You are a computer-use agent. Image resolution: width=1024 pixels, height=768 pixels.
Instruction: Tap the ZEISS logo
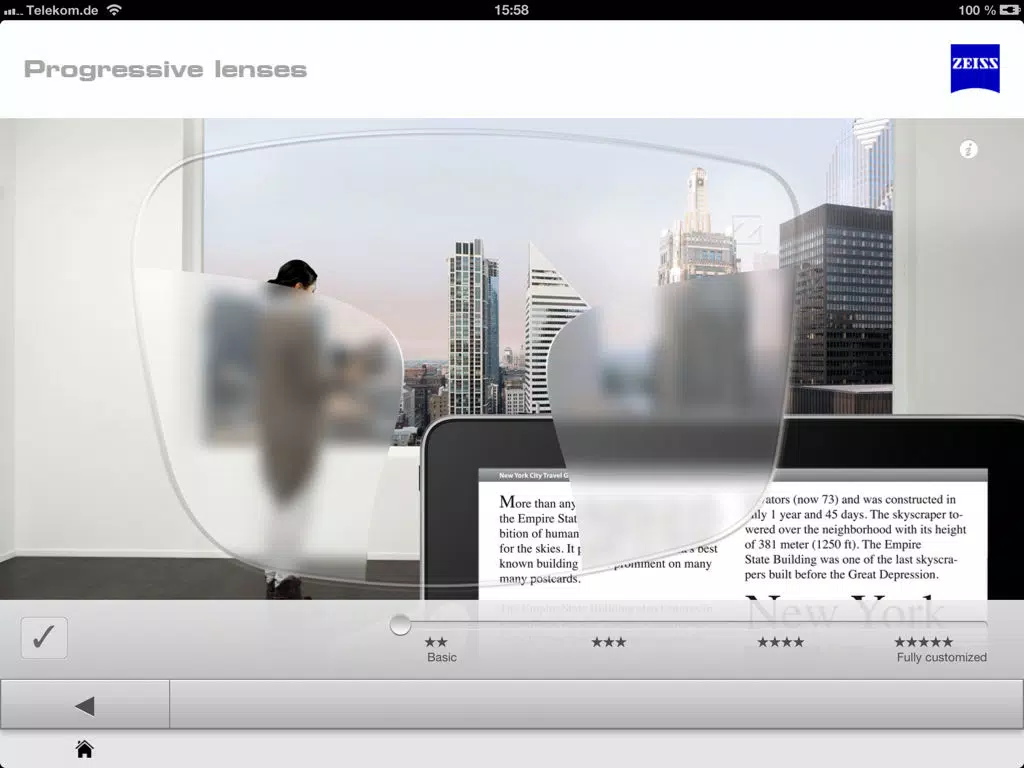[x=975, y=69]
